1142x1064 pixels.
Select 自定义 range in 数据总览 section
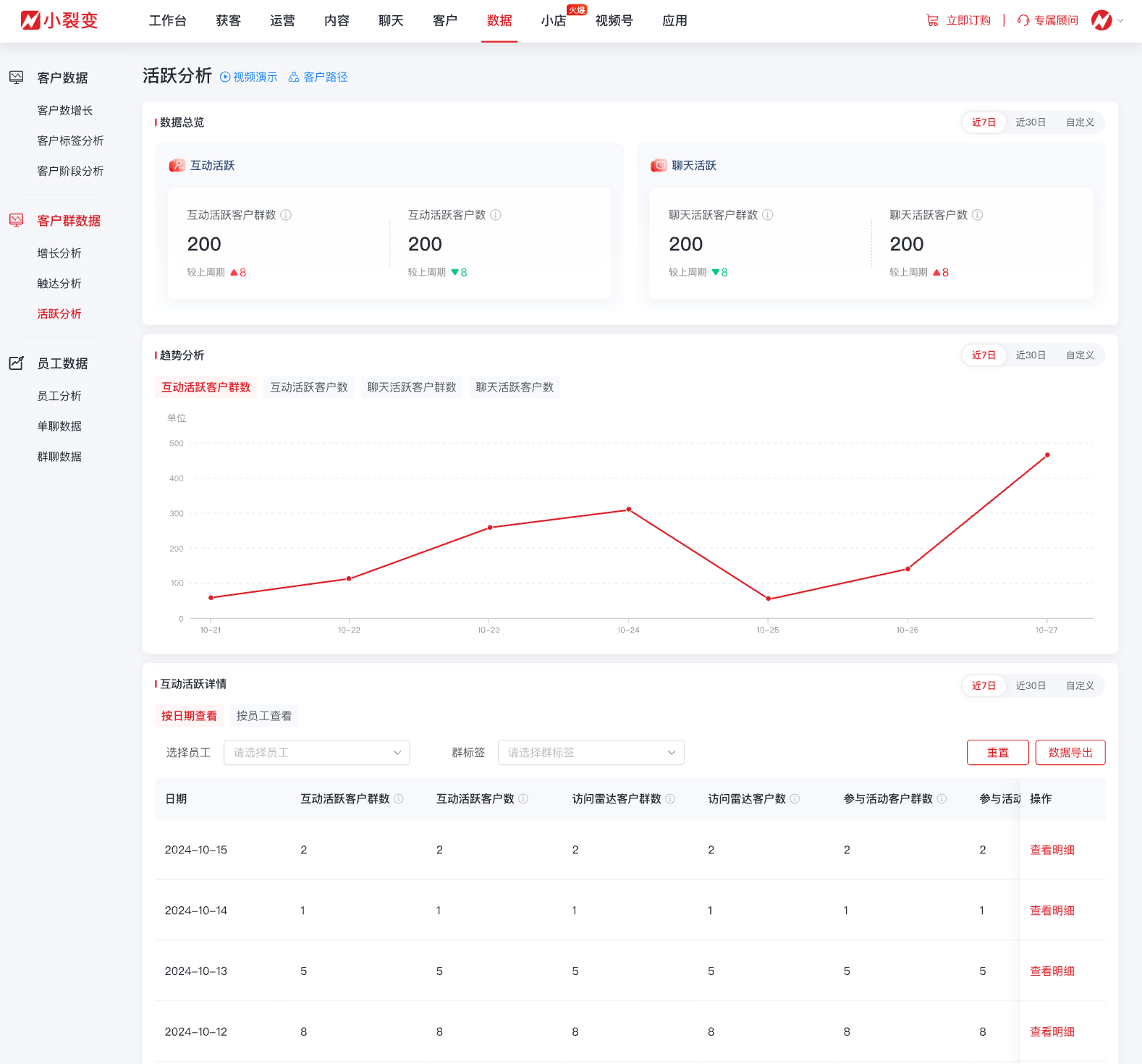(1080, 122)
